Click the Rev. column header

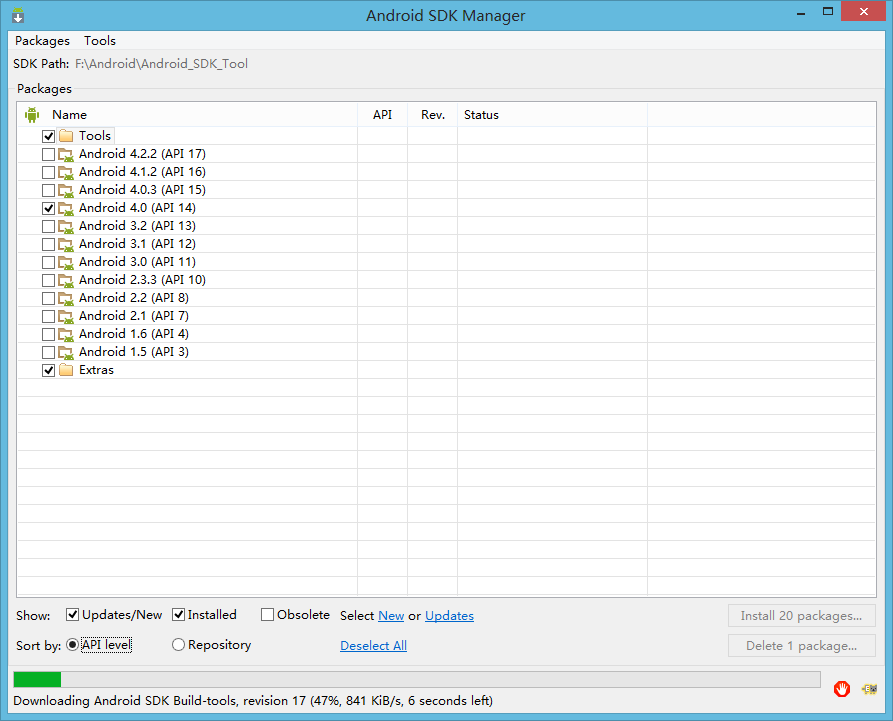pyautogui.click(x=433, y=114)
